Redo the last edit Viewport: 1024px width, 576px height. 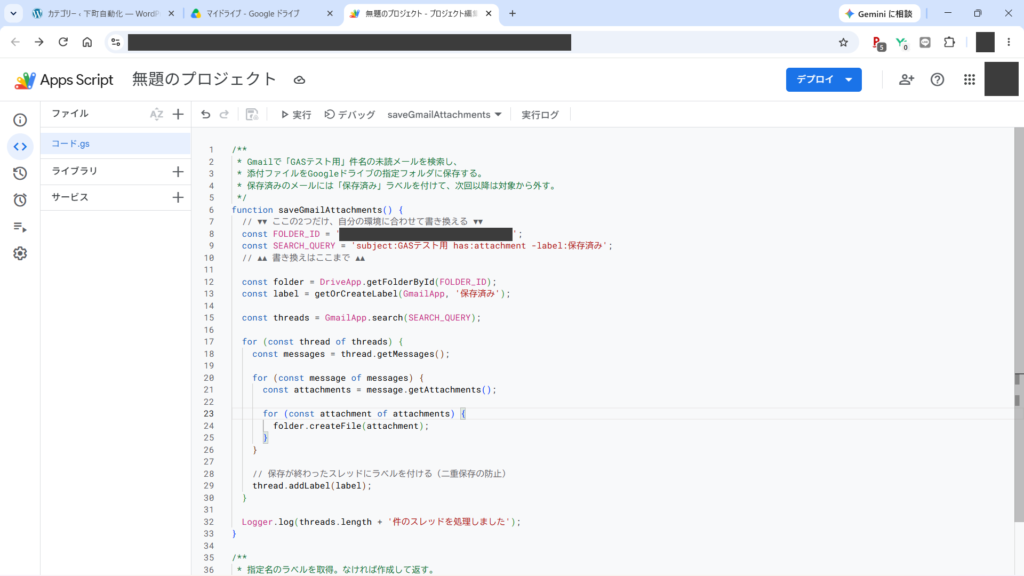click(x=224, y=114)
